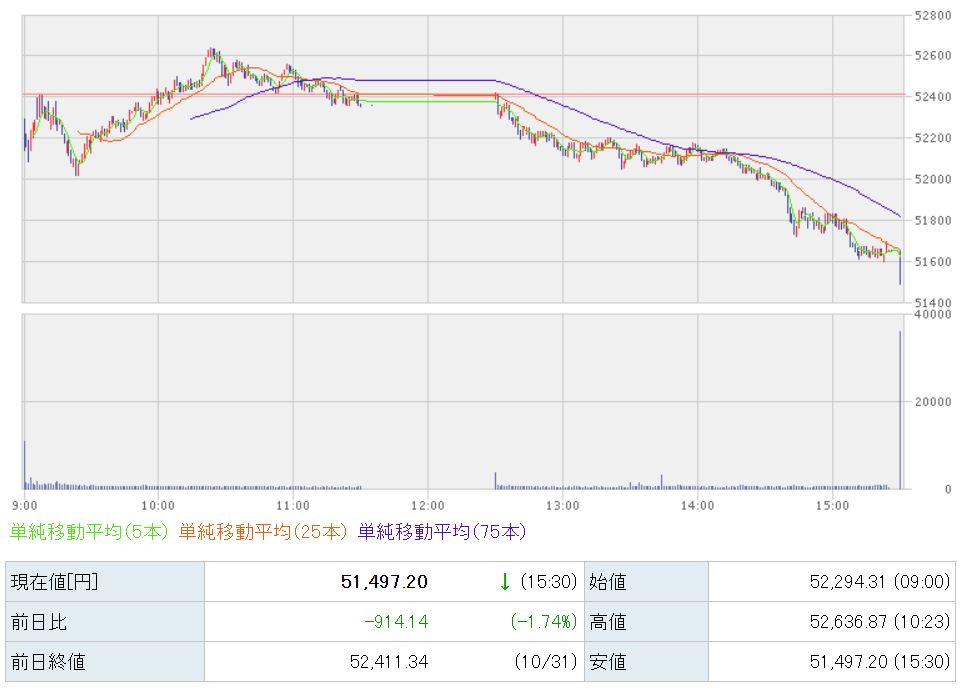Toggle the 単純移動平均(75本) purple legend label
Image resolution: width=965 pixels, height=690 pixels.
441,532
